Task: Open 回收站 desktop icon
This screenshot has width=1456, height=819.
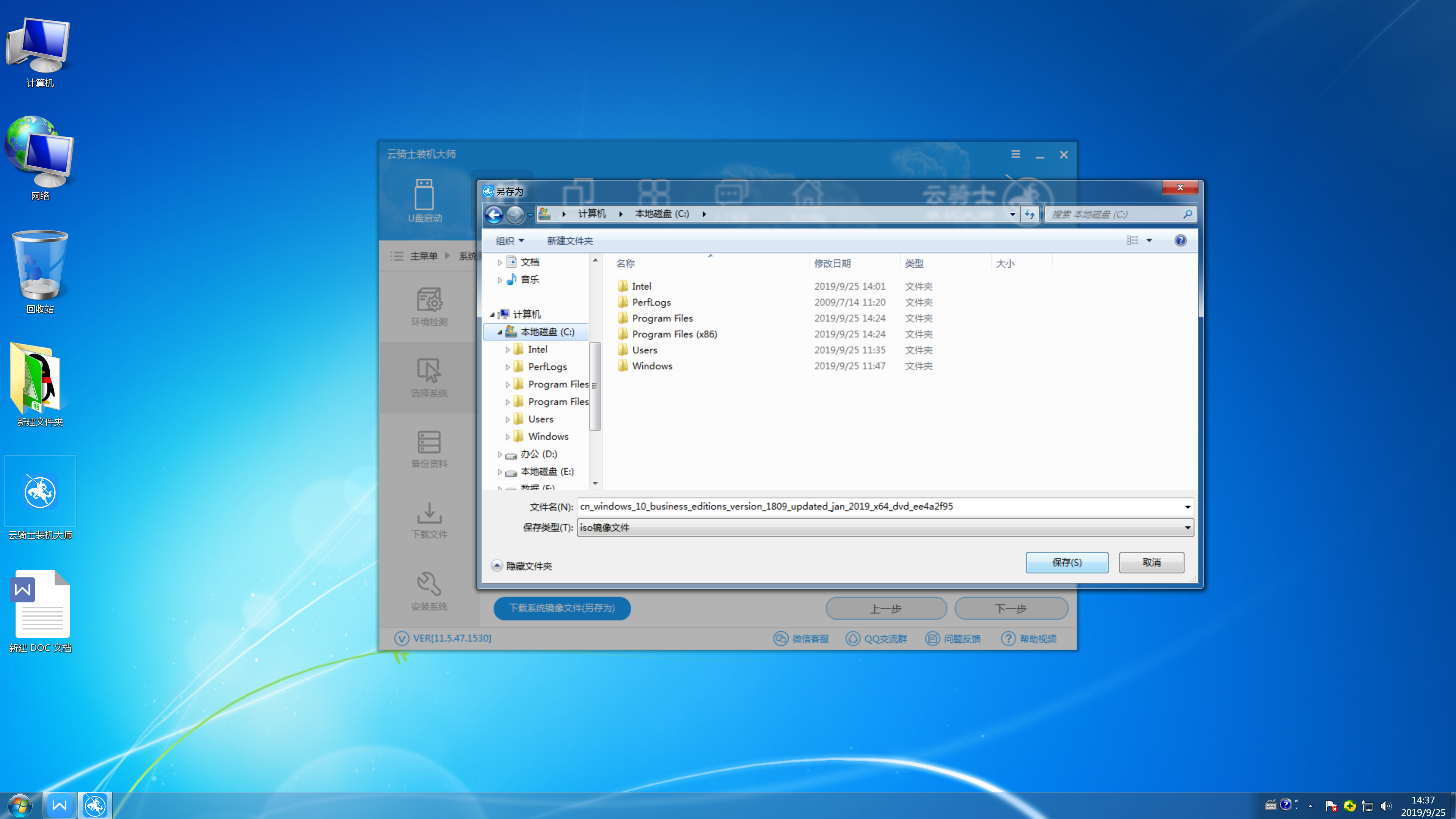Action: tap(40, 272)
